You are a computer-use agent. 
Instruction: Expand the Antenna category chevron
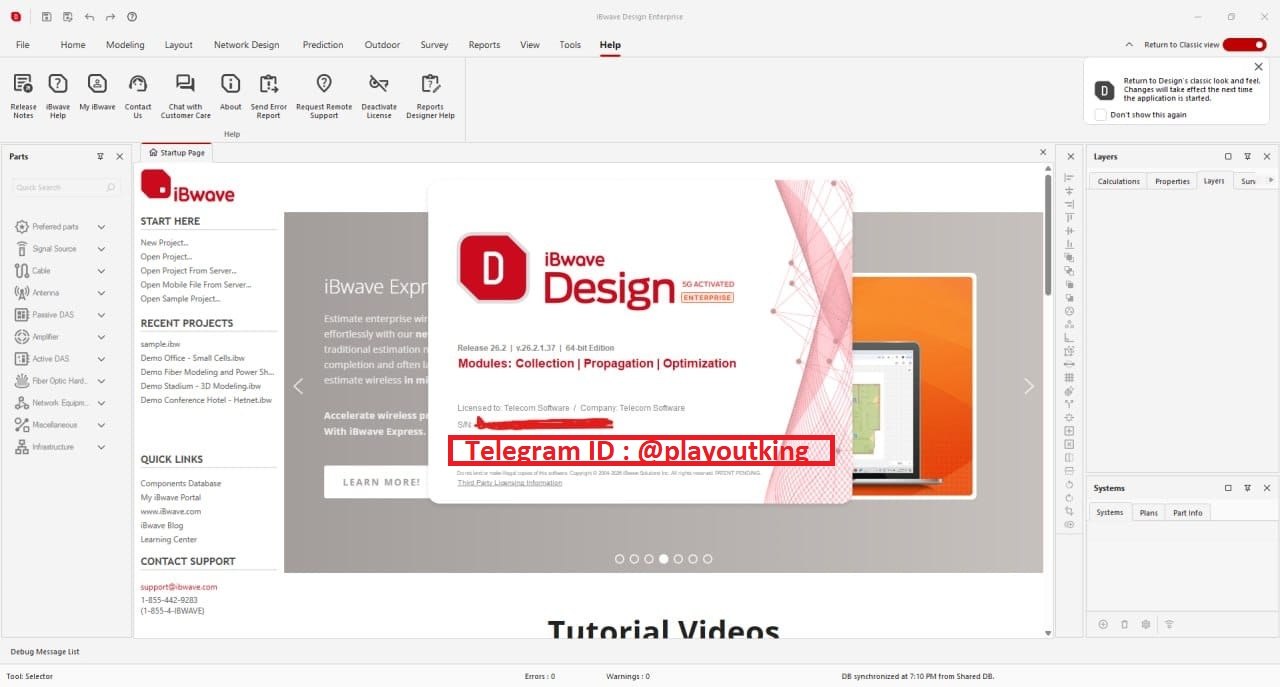(101, 293)
